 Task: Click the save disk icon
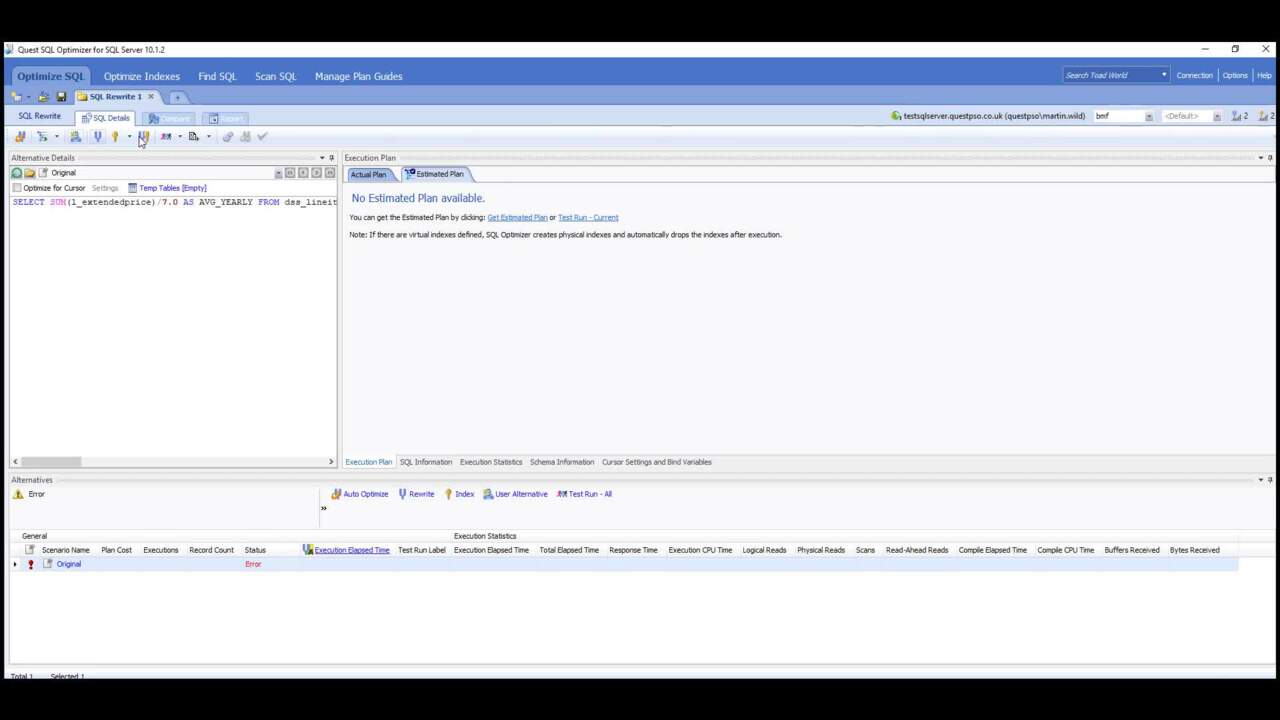61,97
